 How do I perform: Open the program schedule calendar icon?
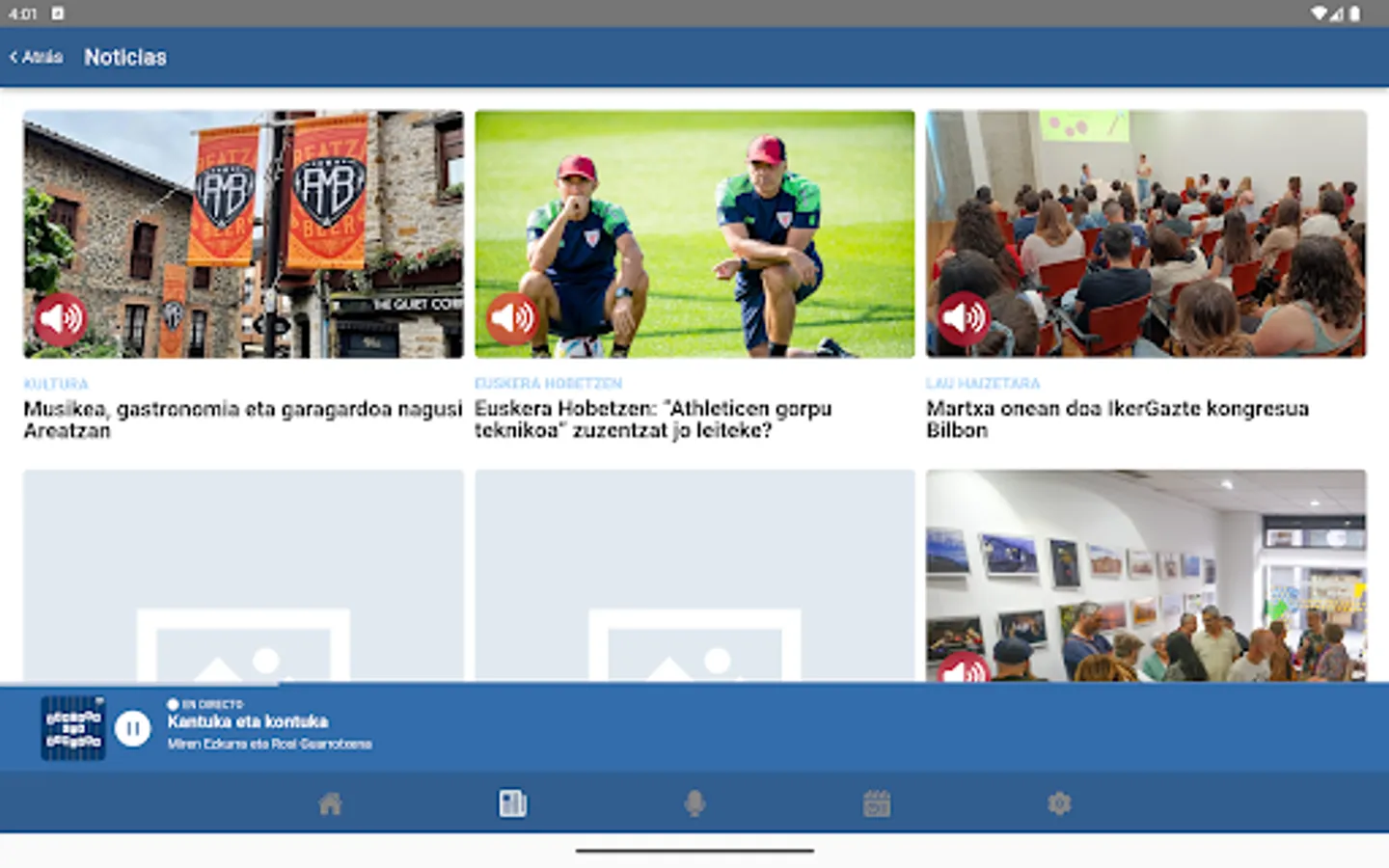[876, 802]
